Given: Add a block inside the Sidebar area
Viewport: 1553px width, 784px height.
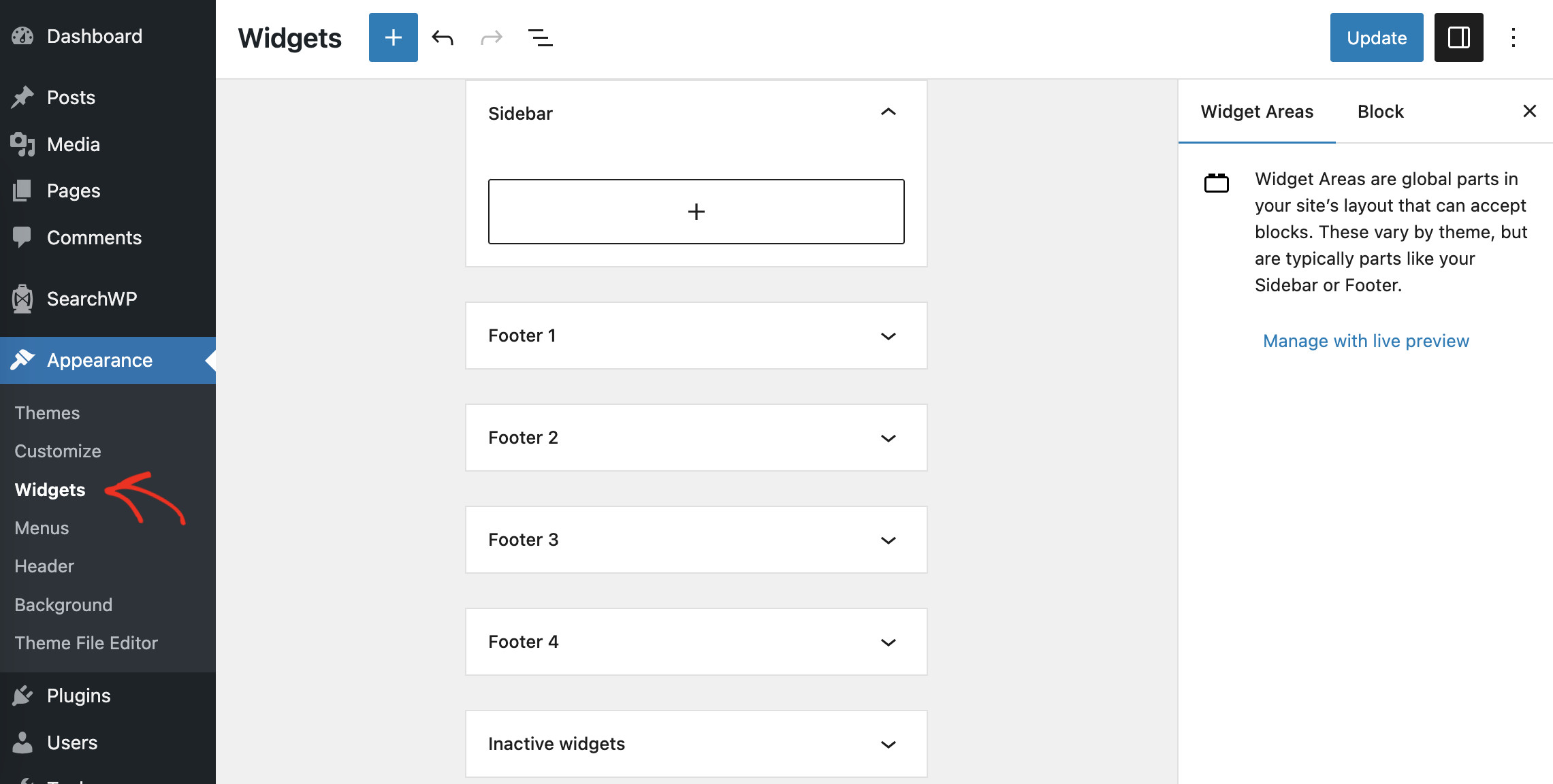Looking at the screenshot, I should click(x=696, y=212).
